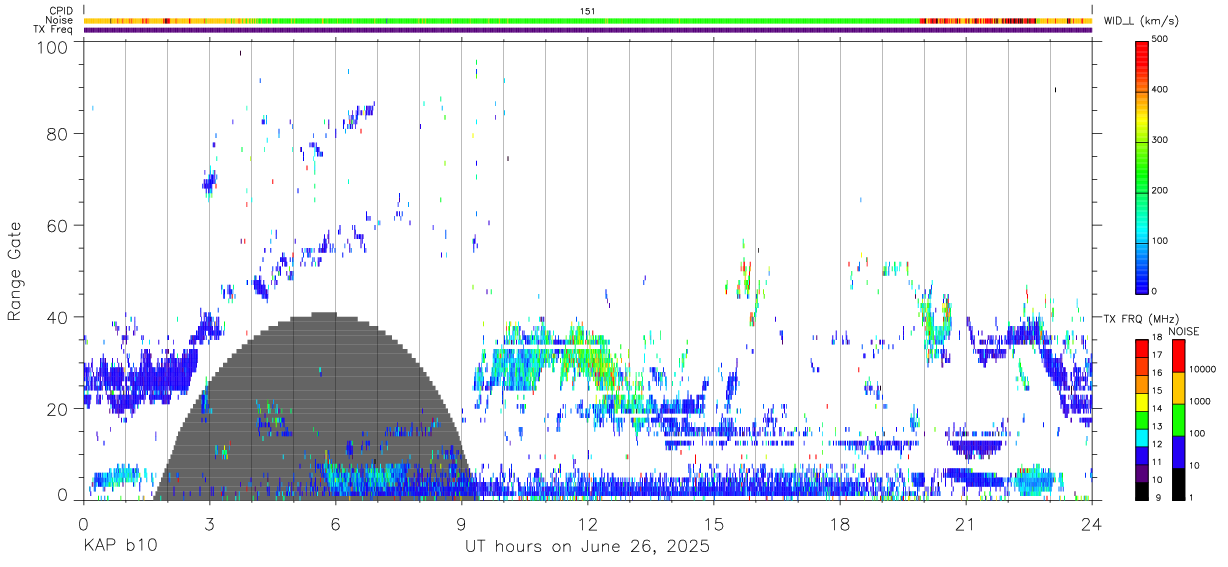Click hour 9 on the UT time axis
This screenshot has height=567, width=1228.
coord(461,524)
